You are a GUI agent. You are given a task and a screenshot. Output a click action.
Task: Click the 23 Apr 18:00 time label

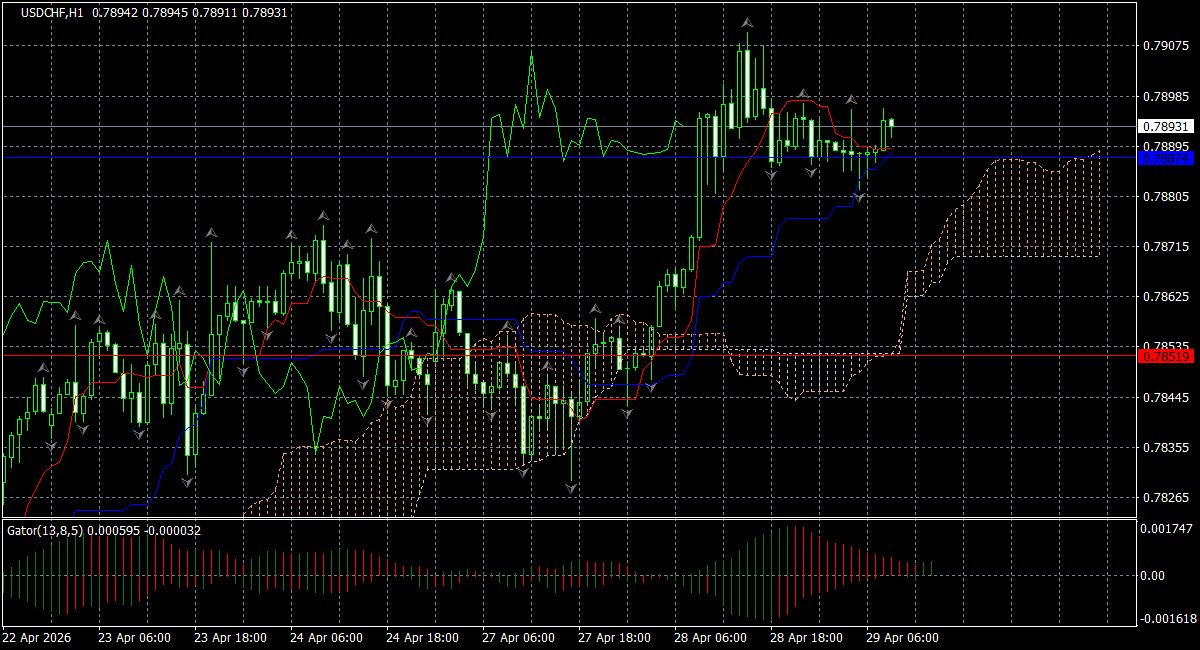(230, 637)
